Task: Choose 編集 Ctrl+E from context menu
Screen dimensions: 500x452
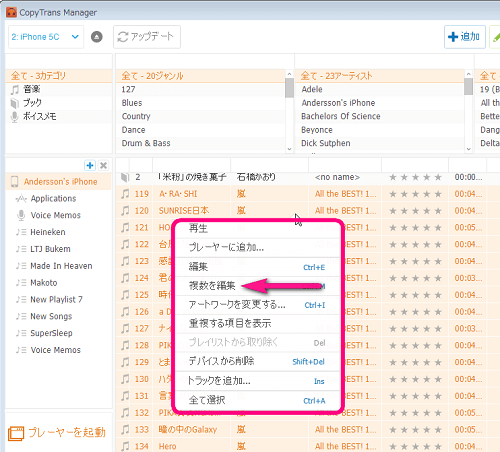Action: coord(258,267)
